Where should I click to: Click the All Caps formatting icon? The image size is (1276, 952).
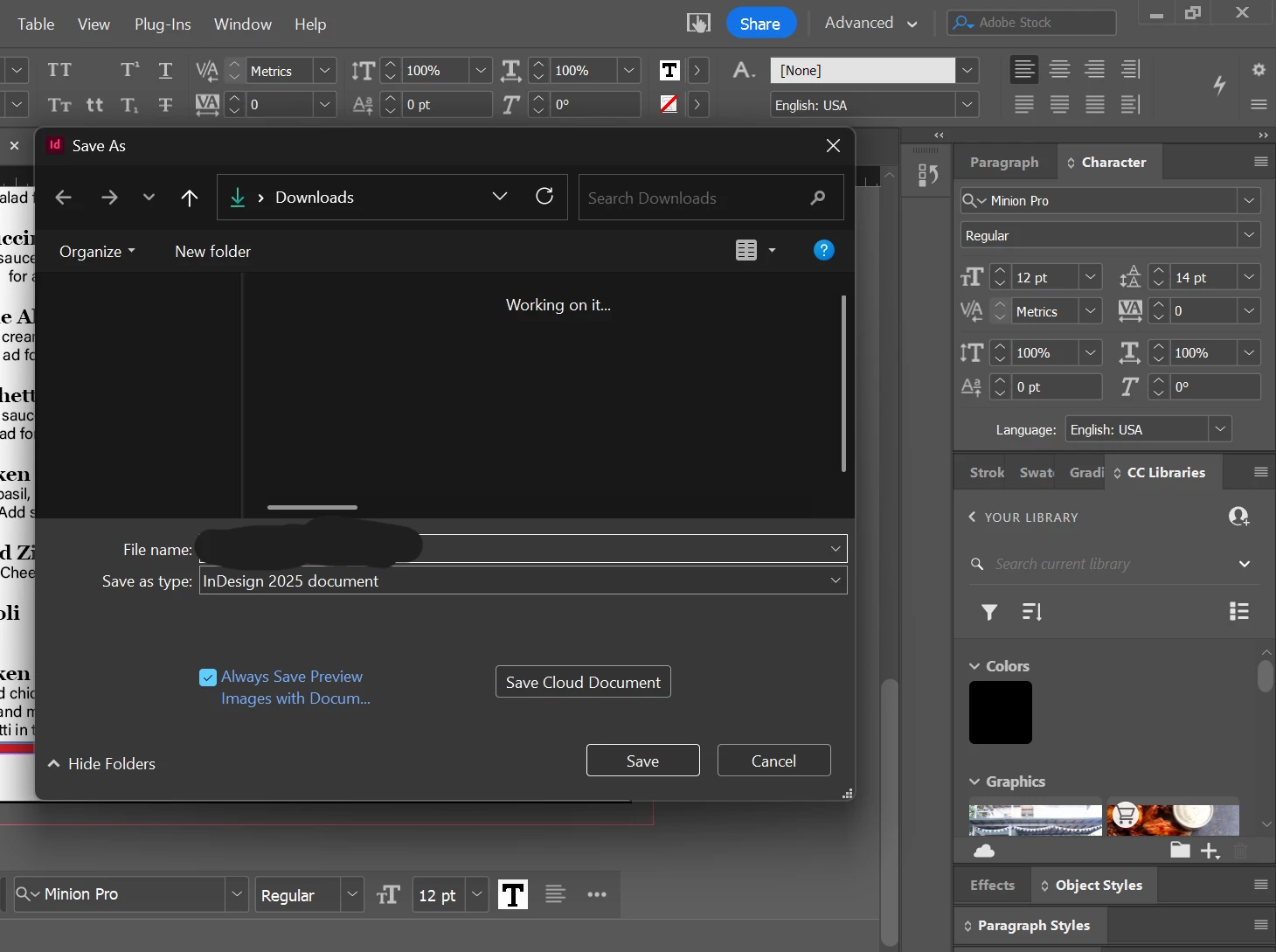tap(59, 70)
